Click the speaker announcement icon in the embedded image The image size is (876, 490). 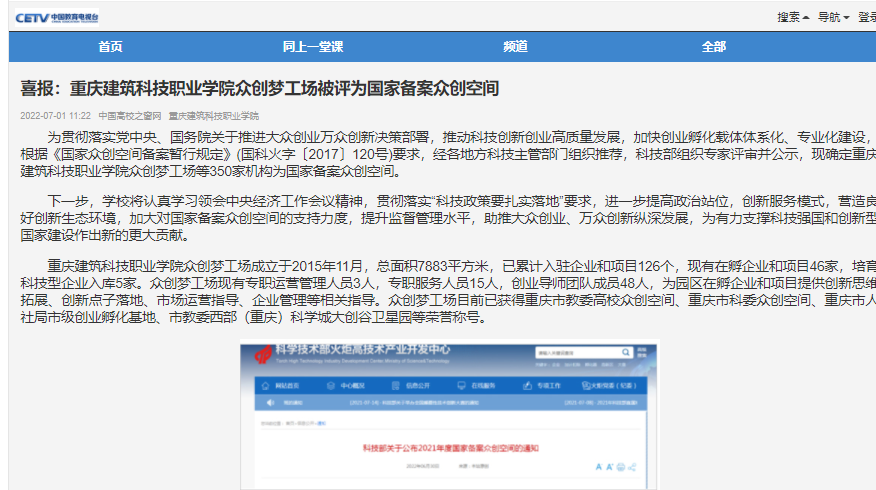click(269, 402)
